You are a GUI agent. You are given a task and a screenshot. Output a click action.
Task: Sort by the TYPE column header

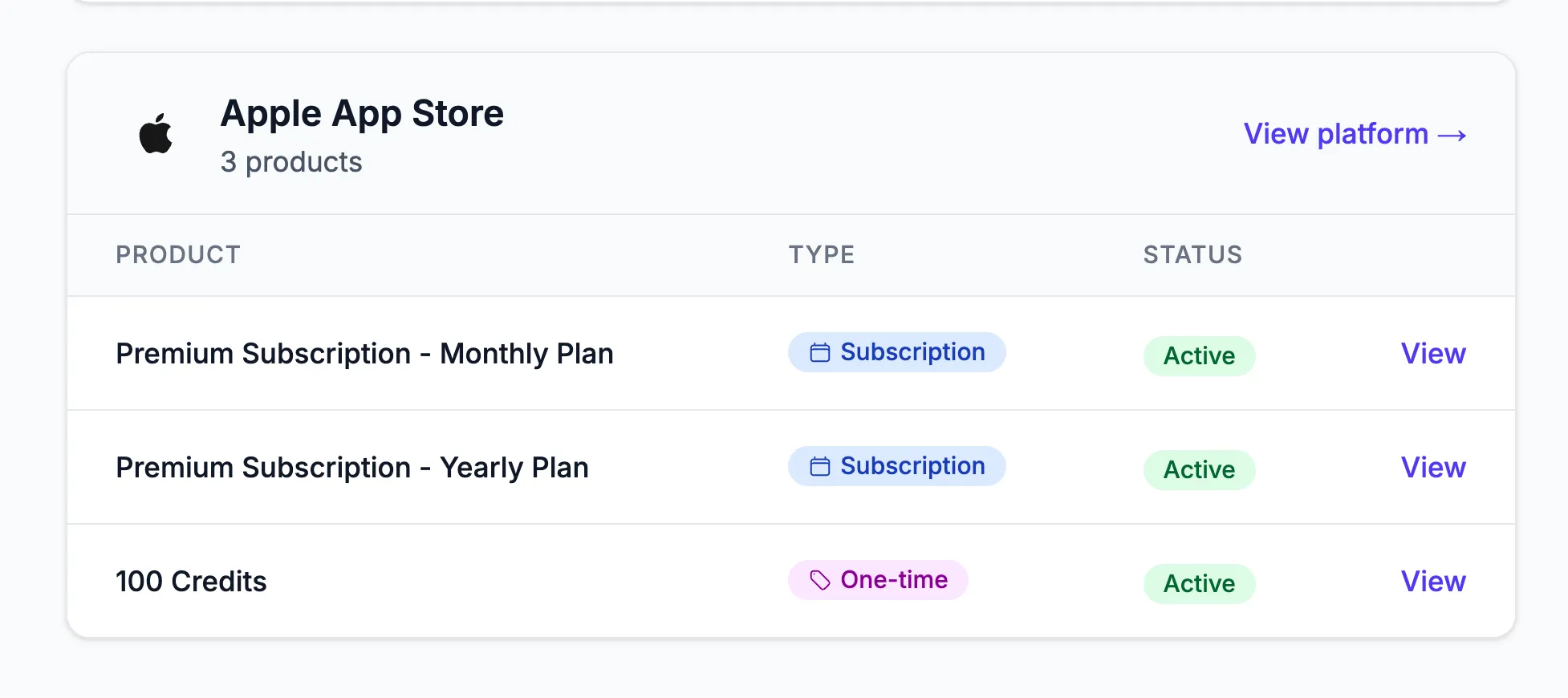click(x=821, y=254)
